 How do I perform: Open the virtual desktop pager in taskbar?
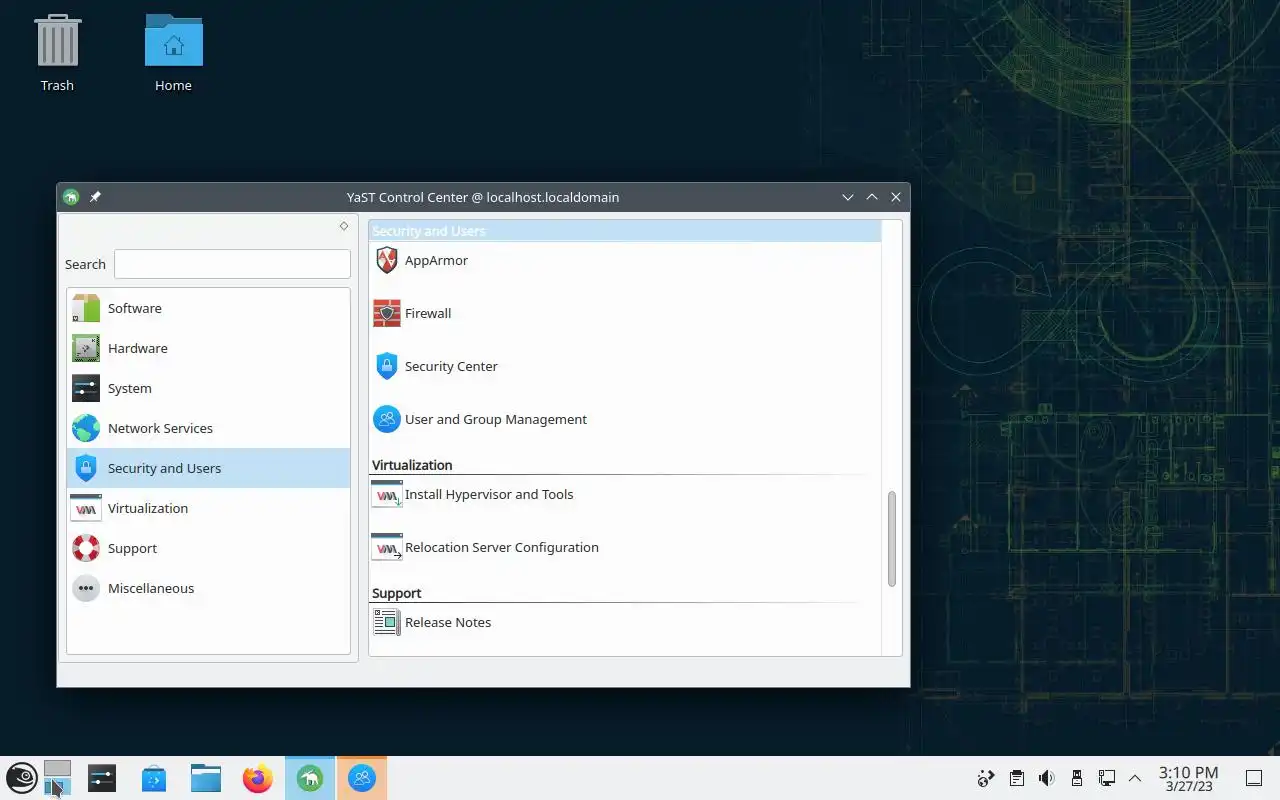[x=58, y=778]
